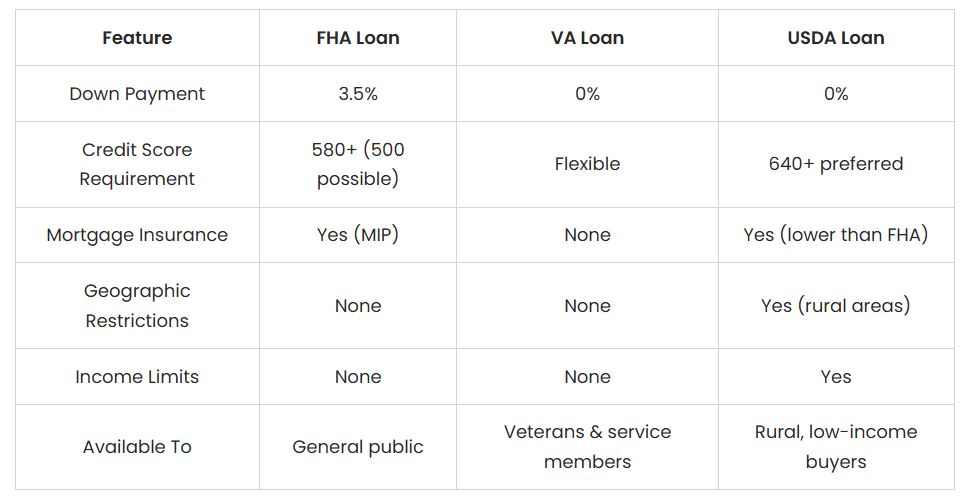Click the Veterans & service members cell
968x499 pixels.
(x=587, y=447)
